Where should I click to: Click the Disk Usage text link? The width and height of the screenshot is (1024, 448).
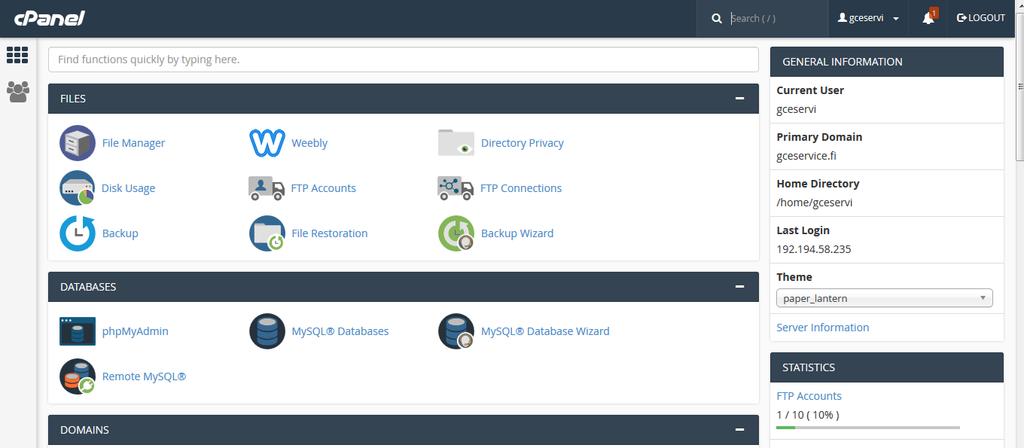(128, 188)
